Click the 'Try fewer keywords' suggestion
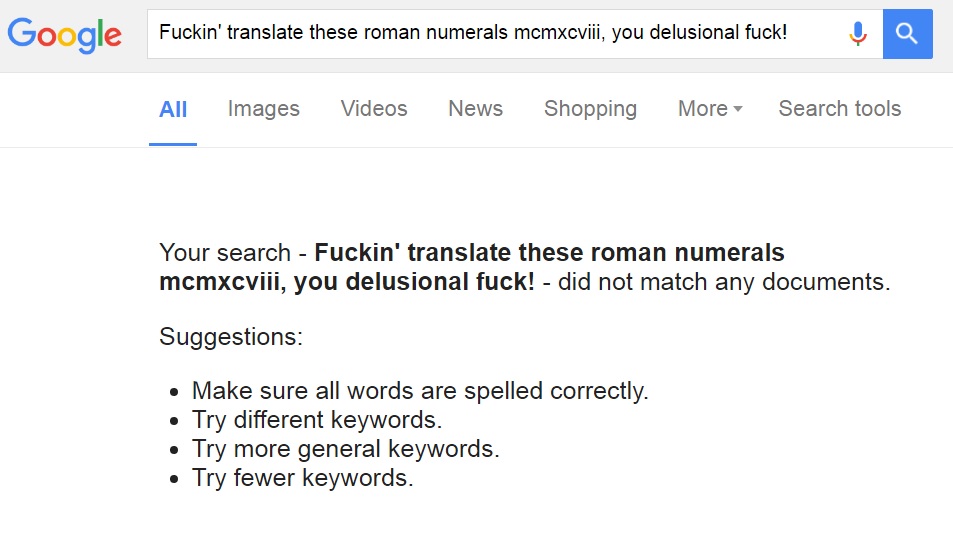Image resolution: width=953 pixels, height=555 pixels. [x=302, y=478]
